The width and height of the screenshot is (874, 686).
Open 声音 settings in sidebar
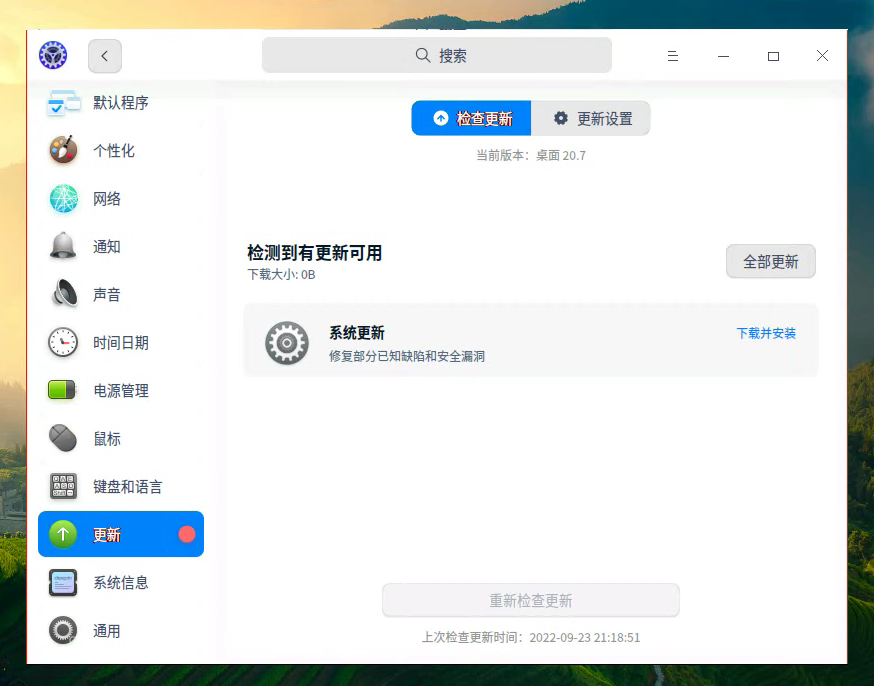(121, 294)
